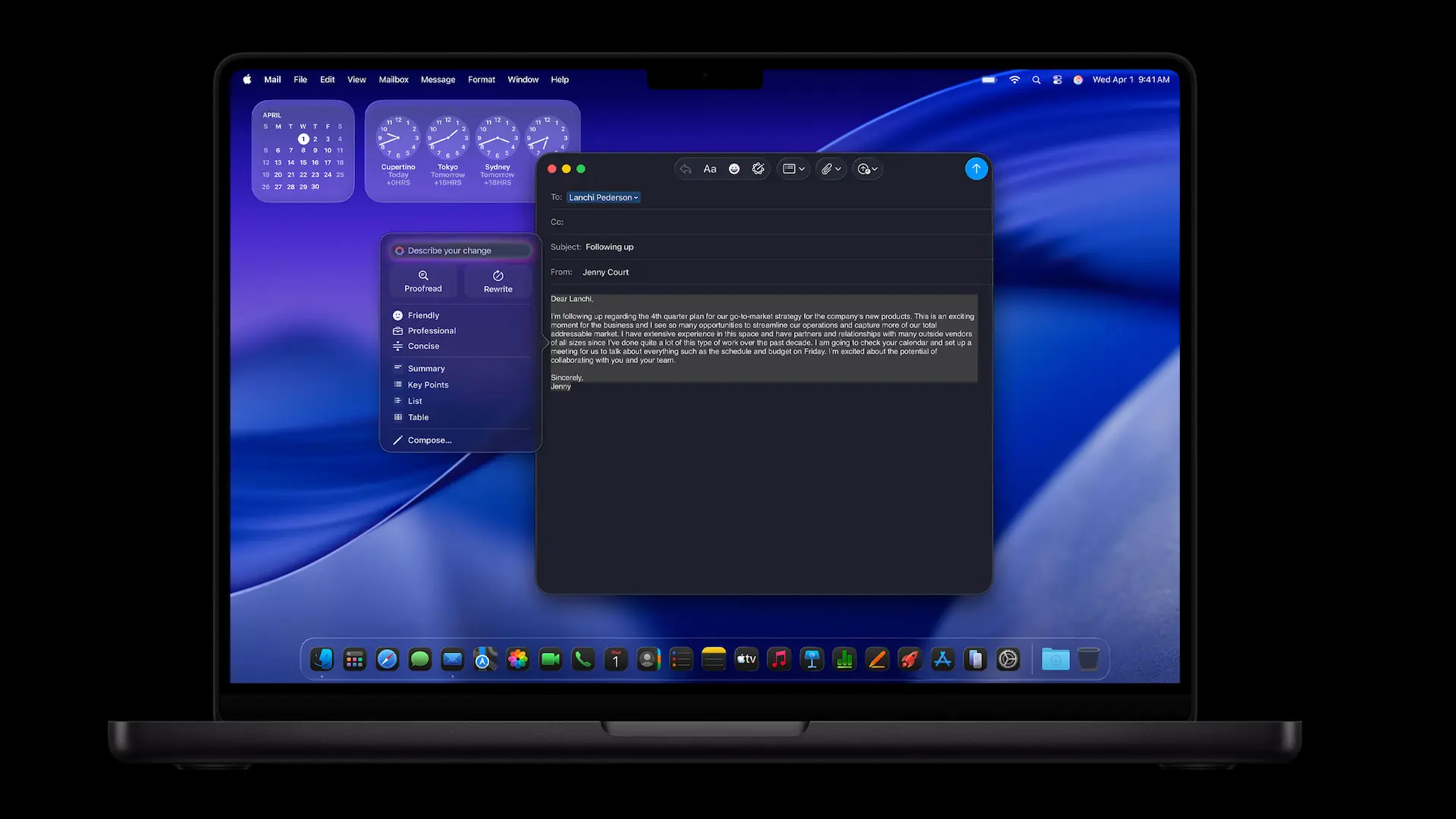The width and height of the screenshot is (1456, 819).
Task: Open Numbers from the Dock
Action: pyautogui.click(x=845, y=659)
